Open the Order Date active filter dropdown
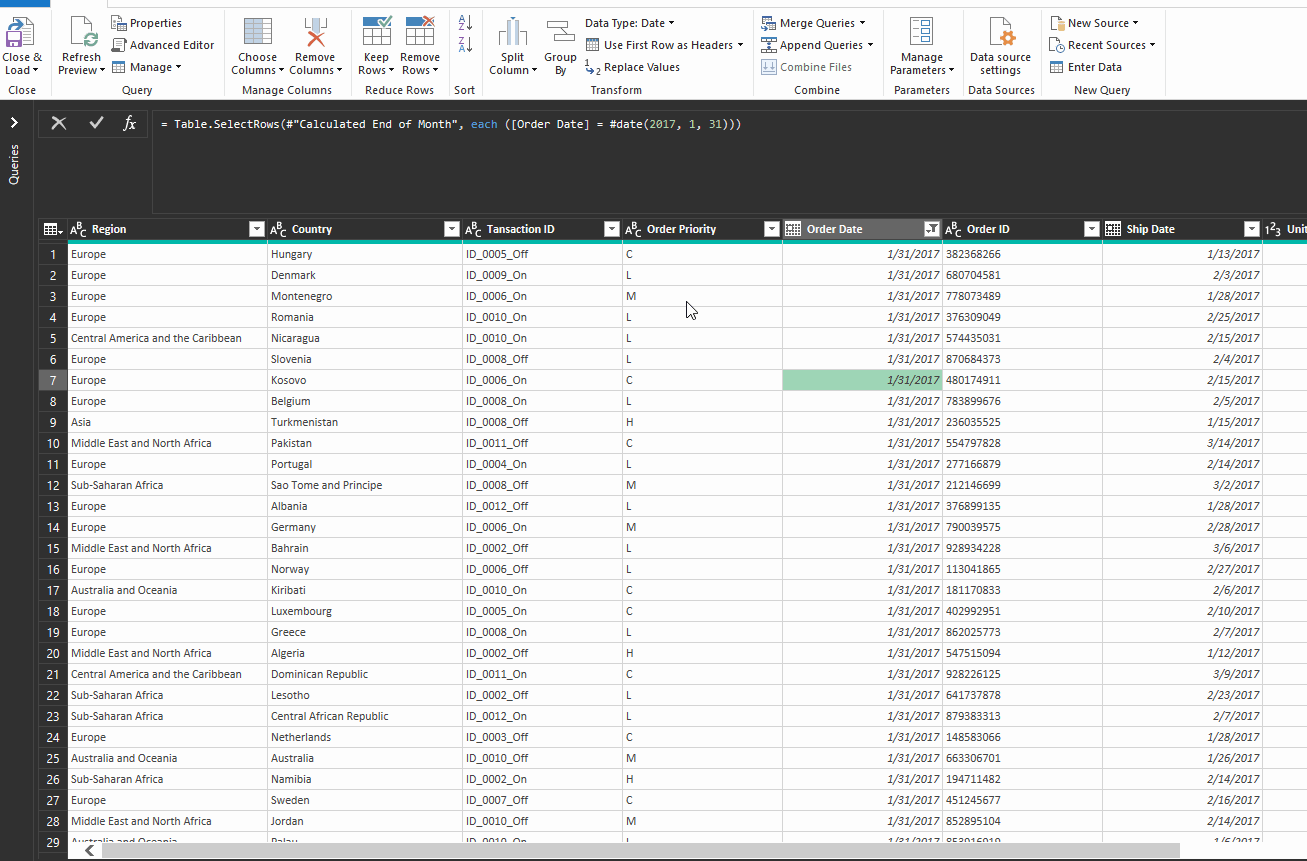The image size is (1307, 861). point(931,229)
